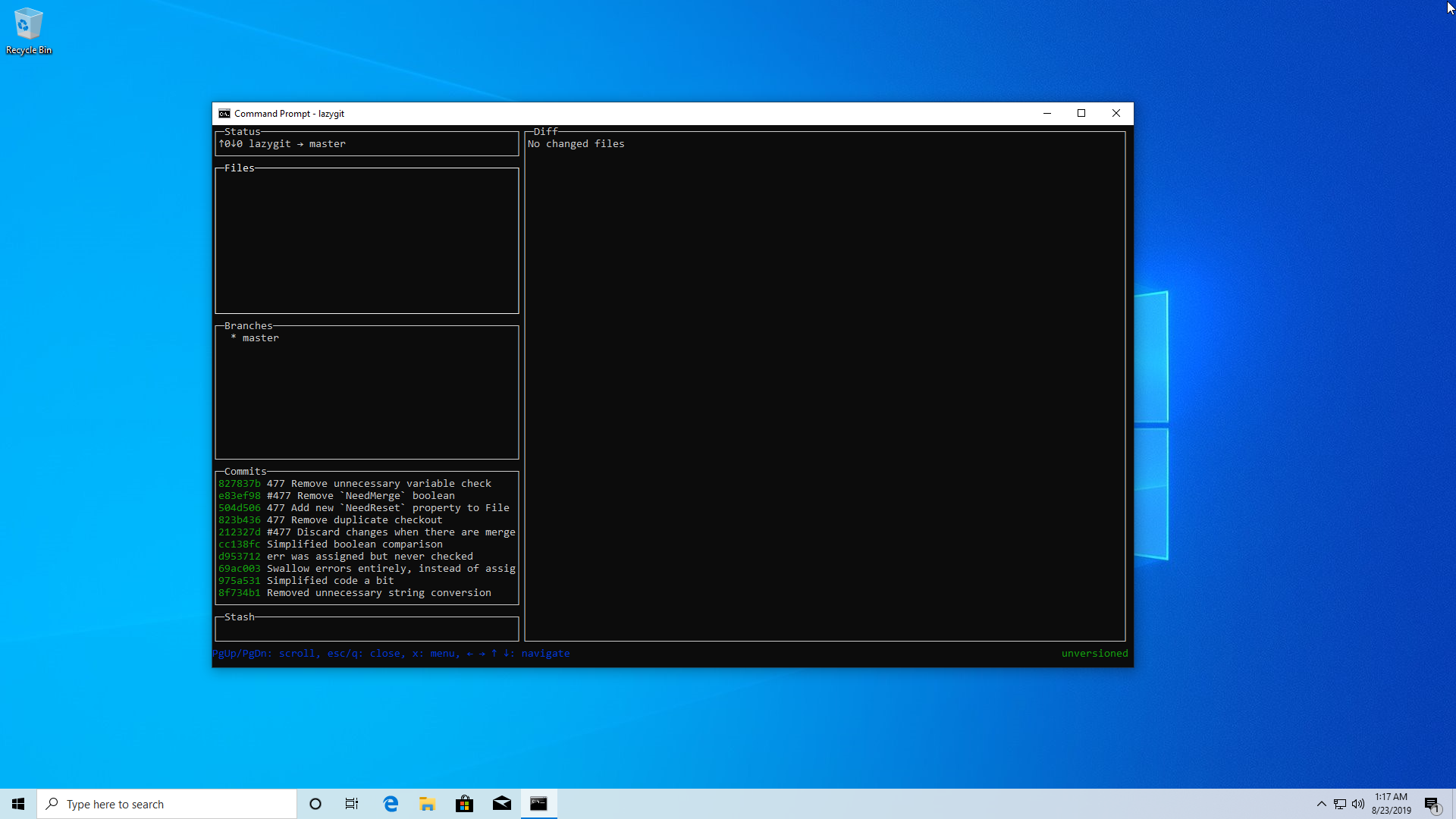The width and height of the screenshot is (1456, 819).
Task: Click the Status panel title
Action: click(243, 132)
